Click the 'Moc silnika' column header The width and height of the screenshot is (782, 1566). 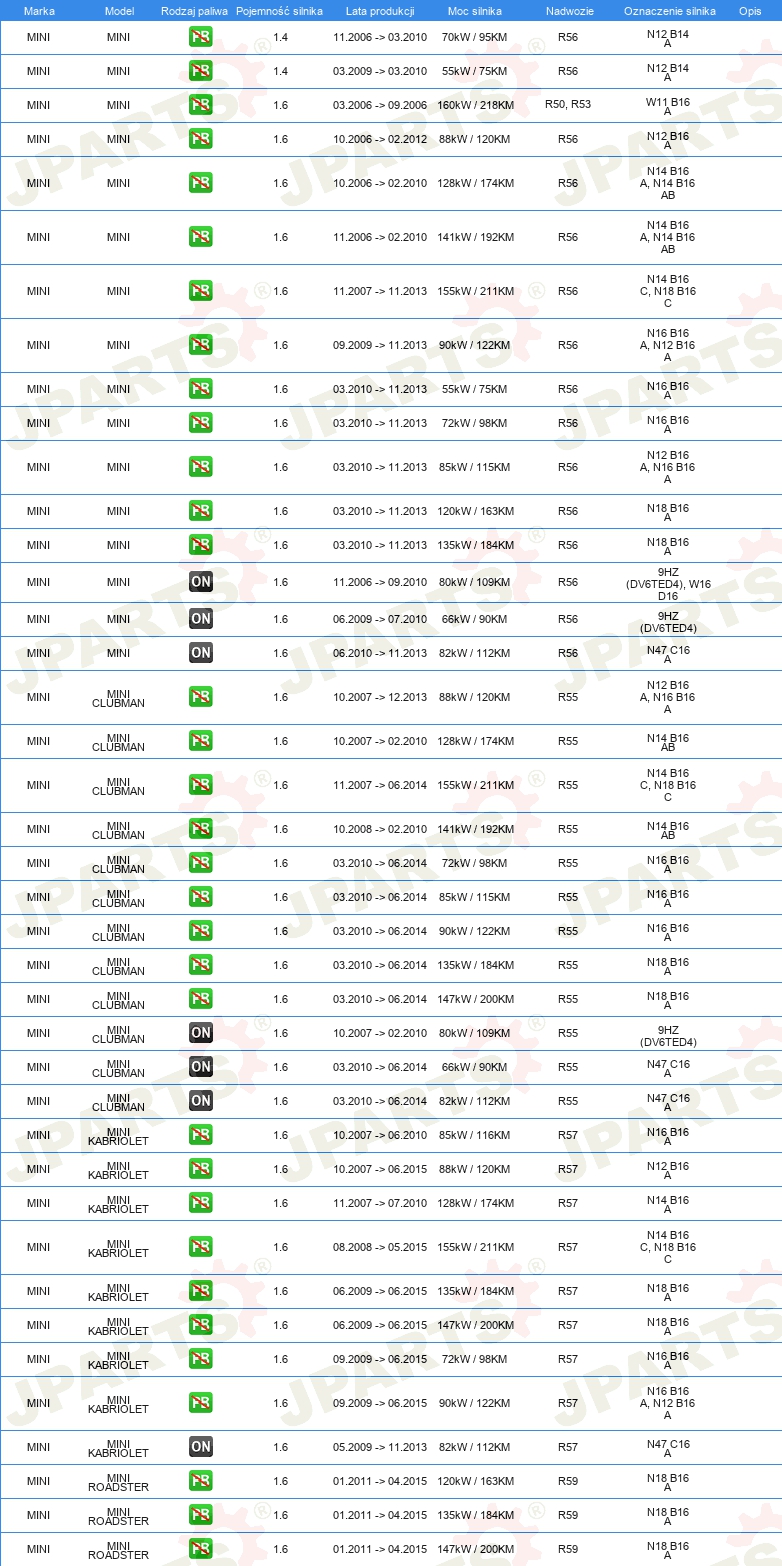[x=476, y=10]
